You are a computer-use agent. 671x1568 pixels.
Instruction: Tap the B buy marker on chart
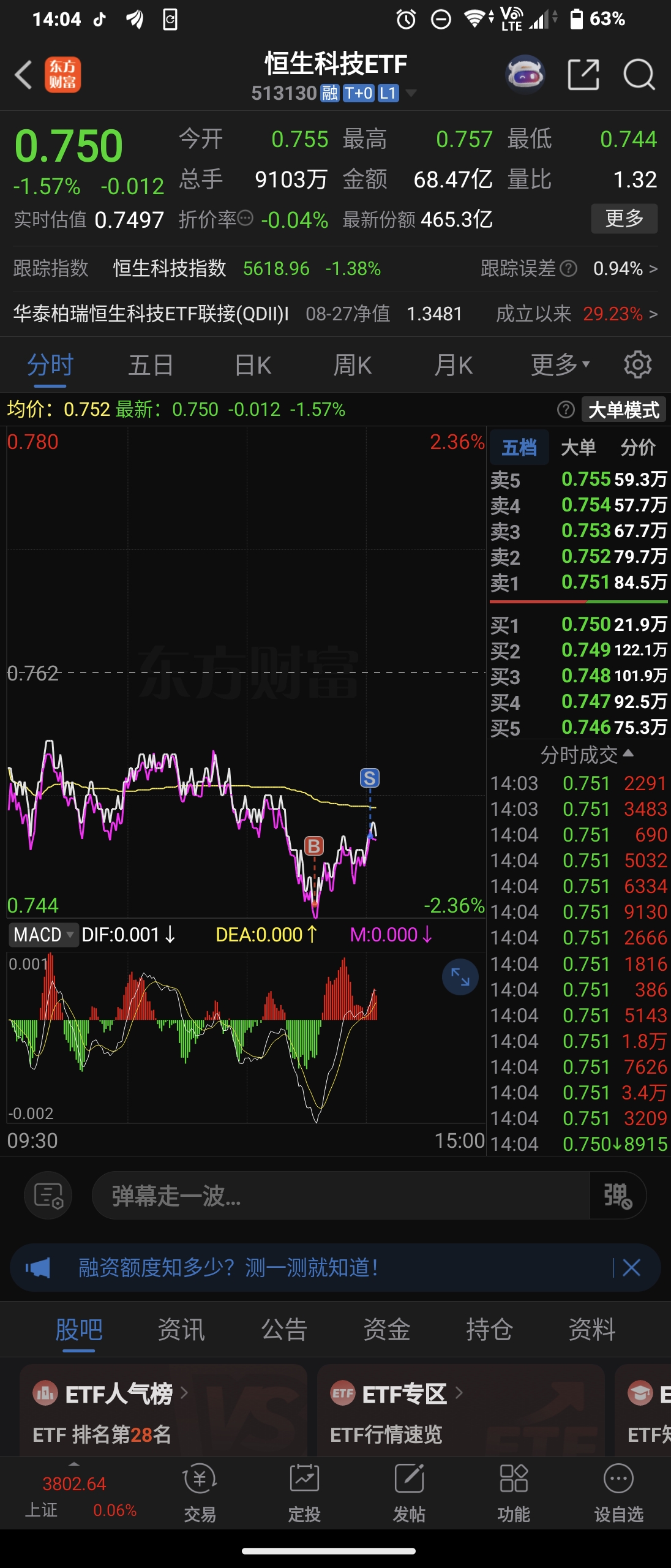click(313, 846)
